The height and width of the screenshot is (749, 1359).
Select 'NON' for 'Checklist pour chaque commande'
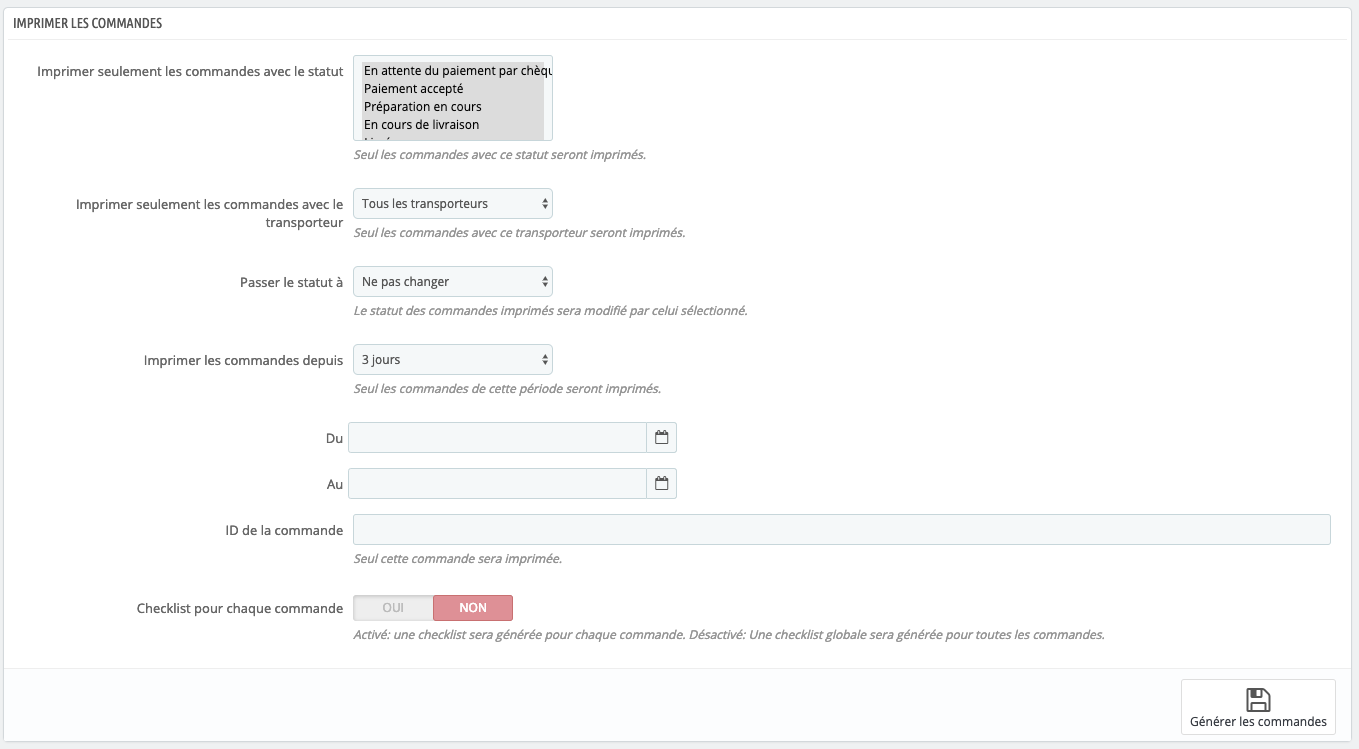pos(473,607)
